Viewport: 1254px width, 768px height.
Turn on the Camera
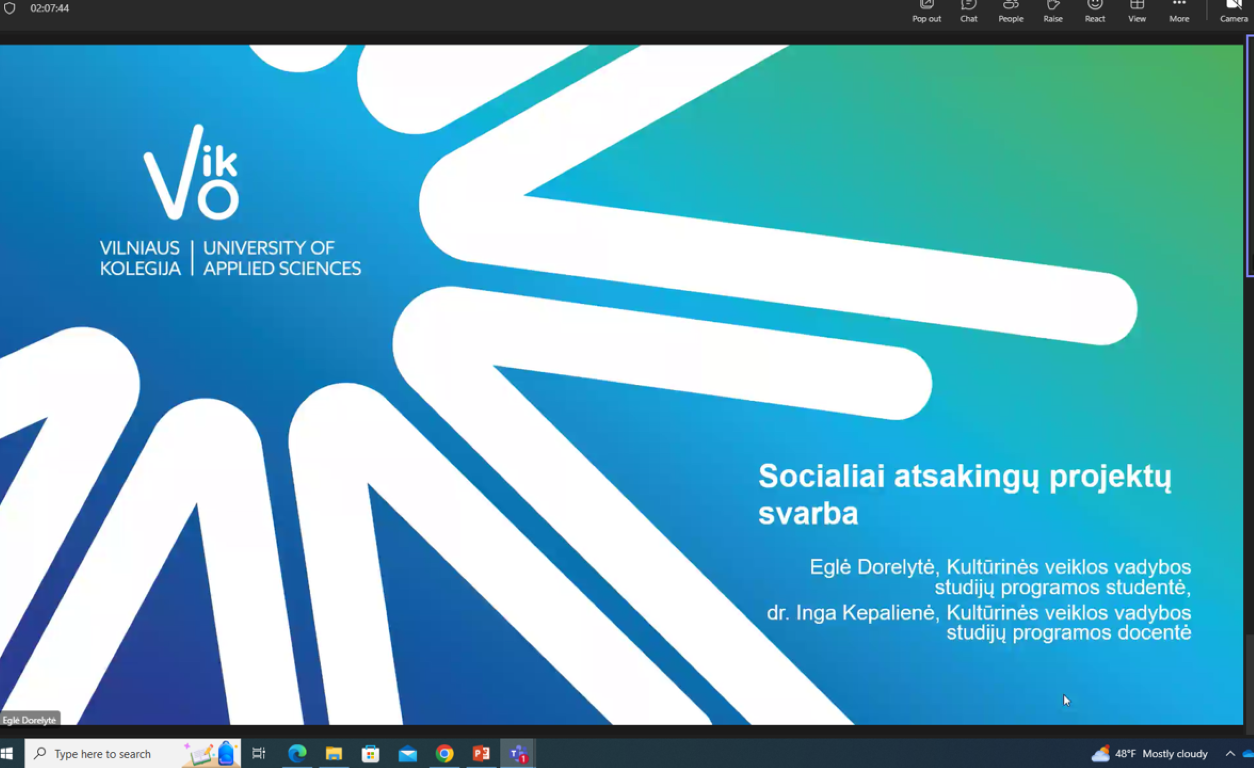pos(1233,10)
